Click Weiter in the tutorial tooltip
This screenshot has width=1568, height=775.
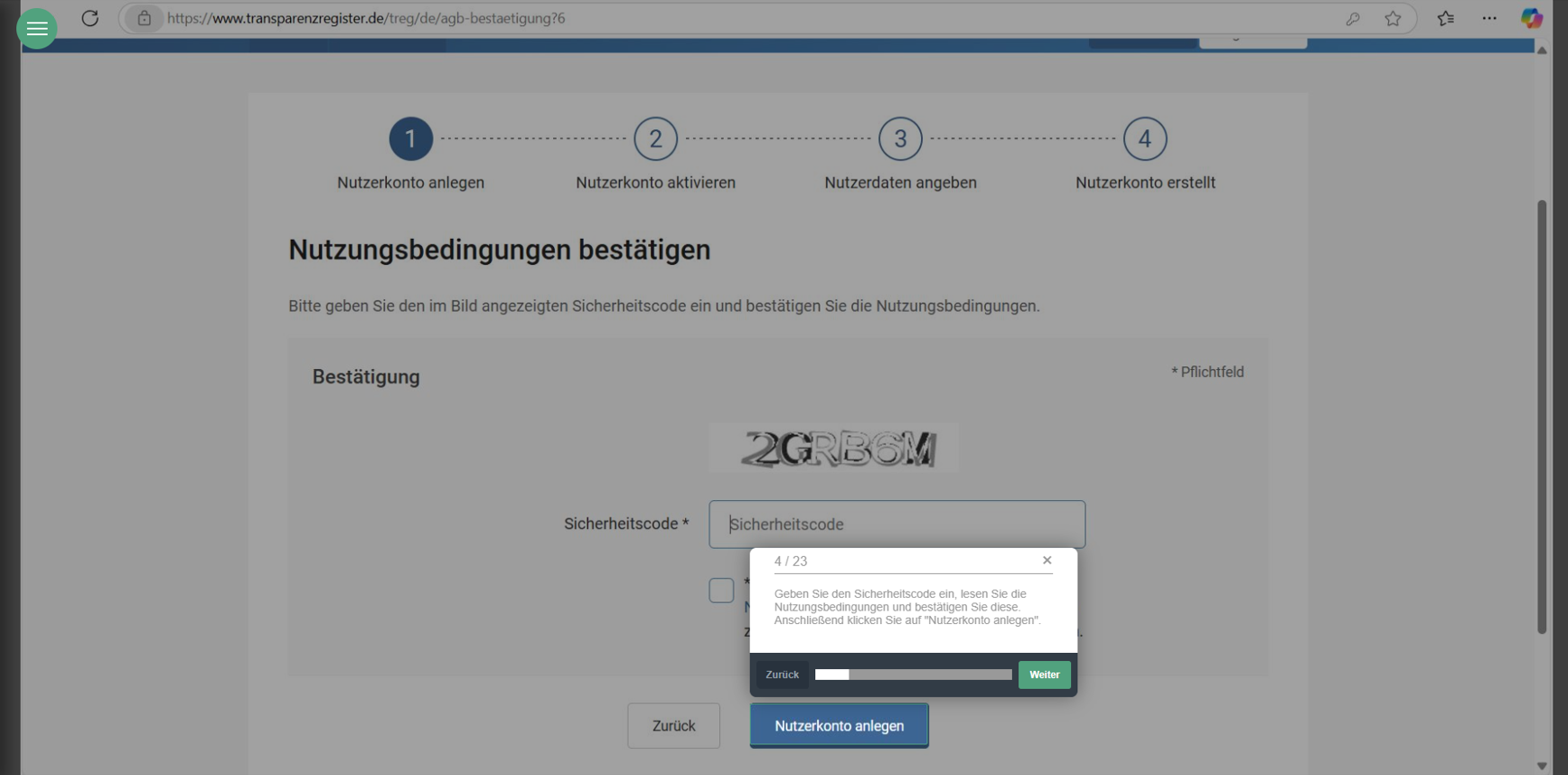(x=1044, y=675)
